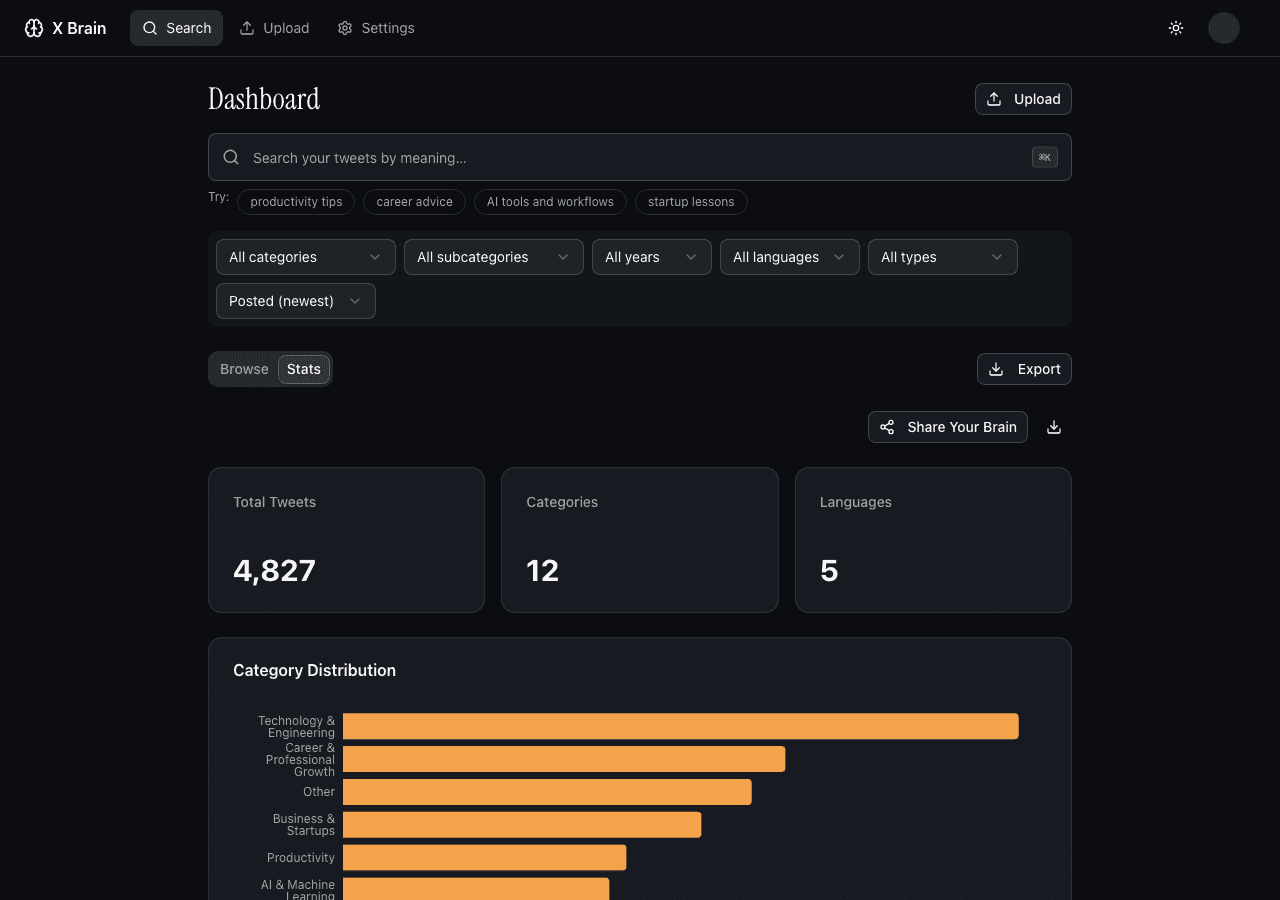Image resolution: width=1280 pixels, height=900 pixels.
Task: Click the magnifier icon in the search field
Action: [x=231, y=157]
